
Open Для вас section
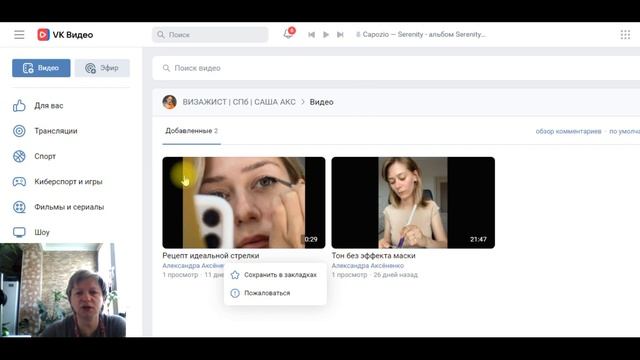(x=49, y=106)
